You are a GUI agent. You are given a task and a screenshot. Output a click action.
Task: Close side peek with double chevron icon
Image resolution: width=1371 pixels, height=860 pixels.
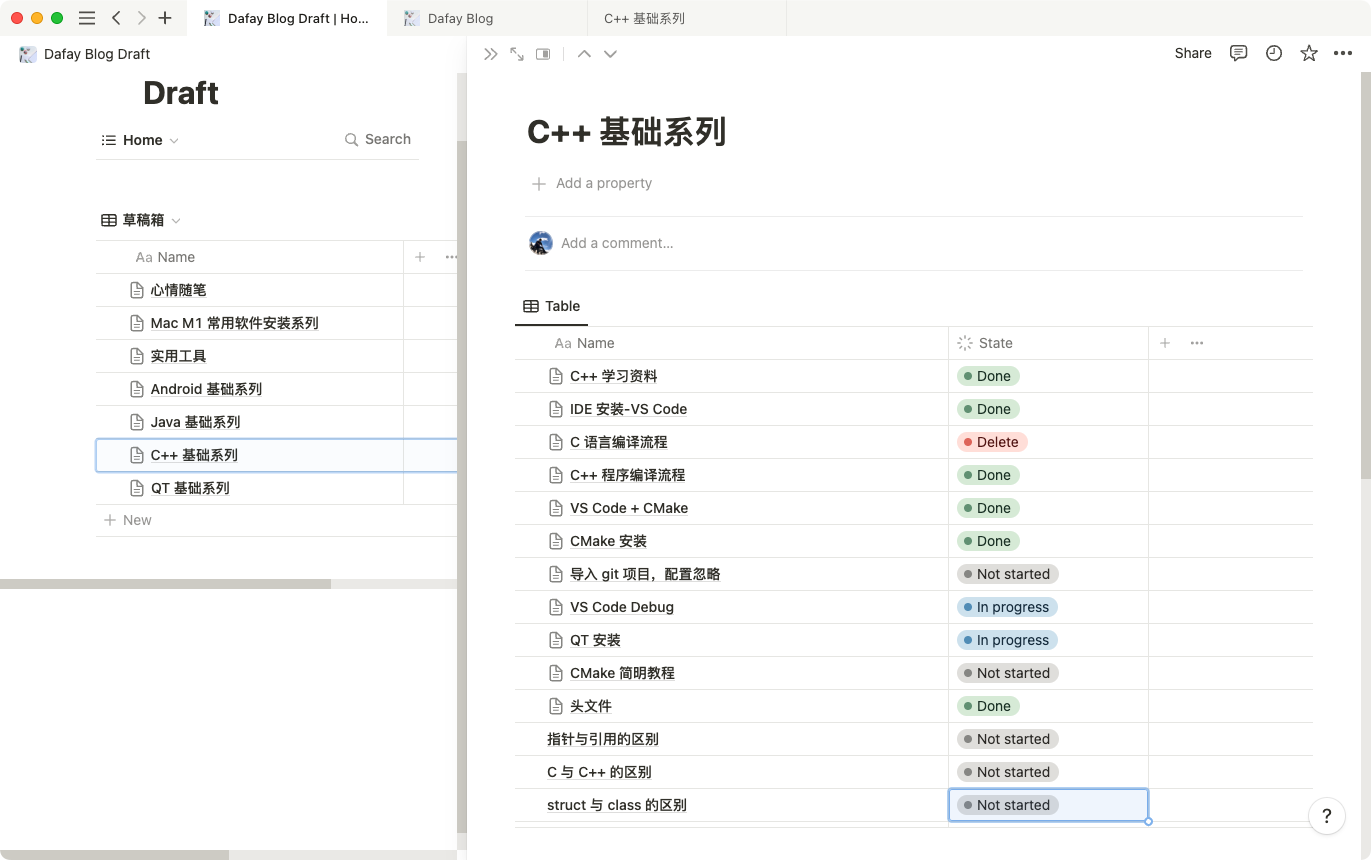(490, 54)
